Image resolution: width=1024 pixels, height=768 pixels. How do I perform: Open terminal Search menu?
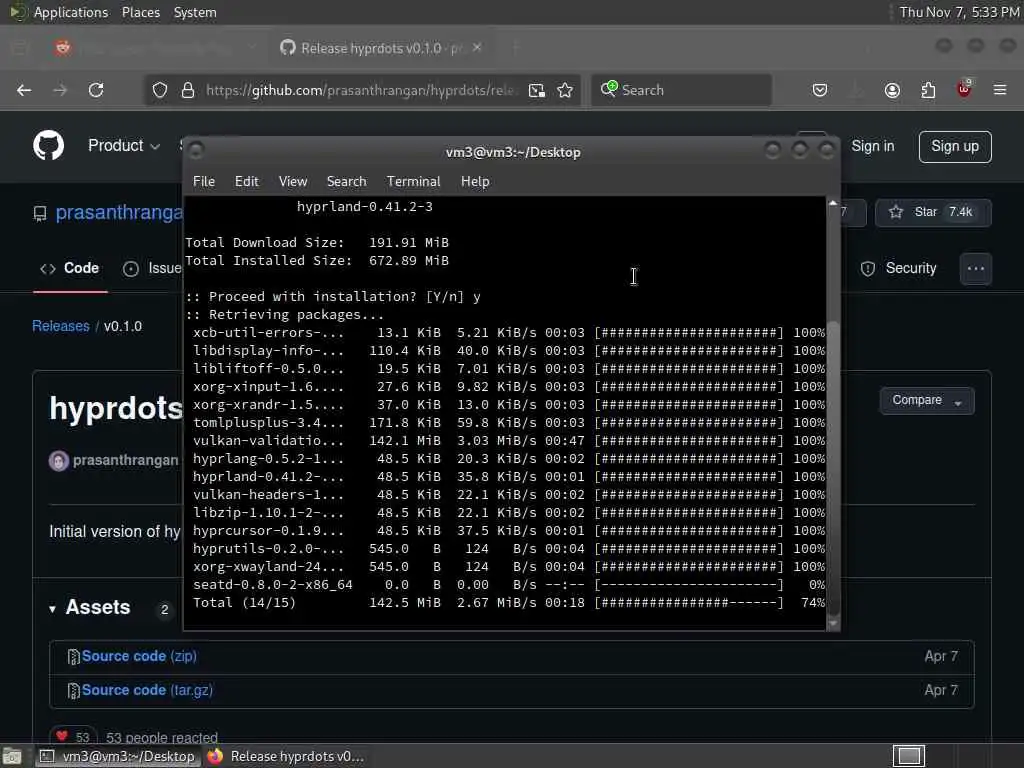point(346,182)
